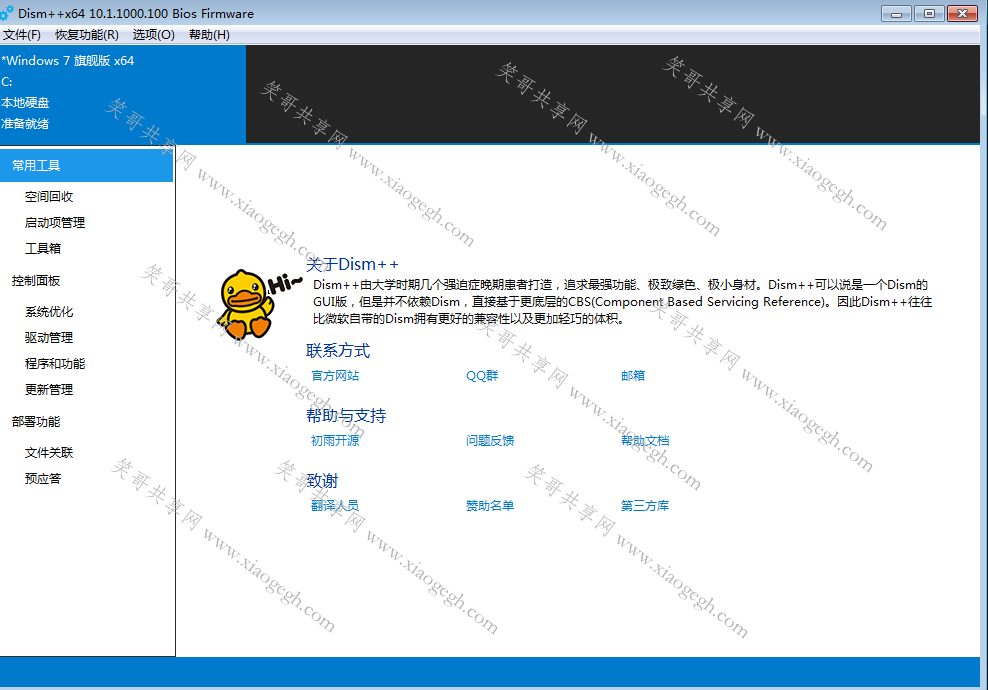Visit the 官方网站 link
The image size is (988, 690).
335,376
